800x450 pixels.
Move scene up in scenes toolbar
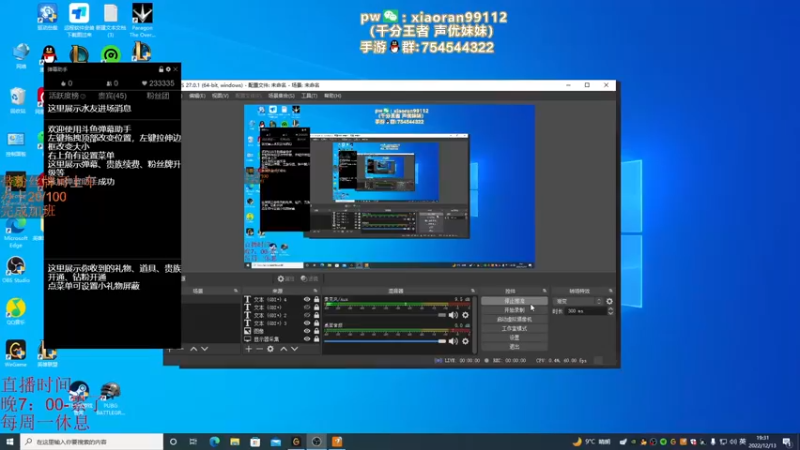click(x=193, y=349)
